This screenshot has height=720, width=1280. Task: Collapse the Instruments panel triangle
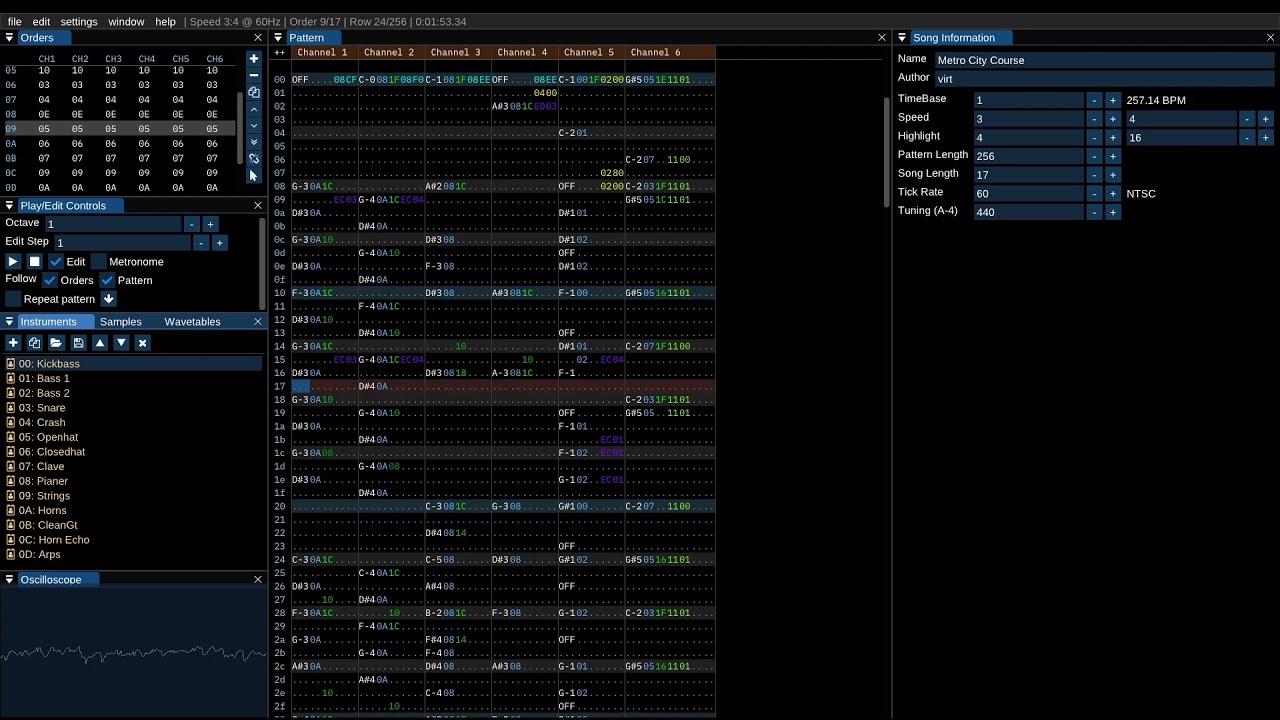[9, 322]
